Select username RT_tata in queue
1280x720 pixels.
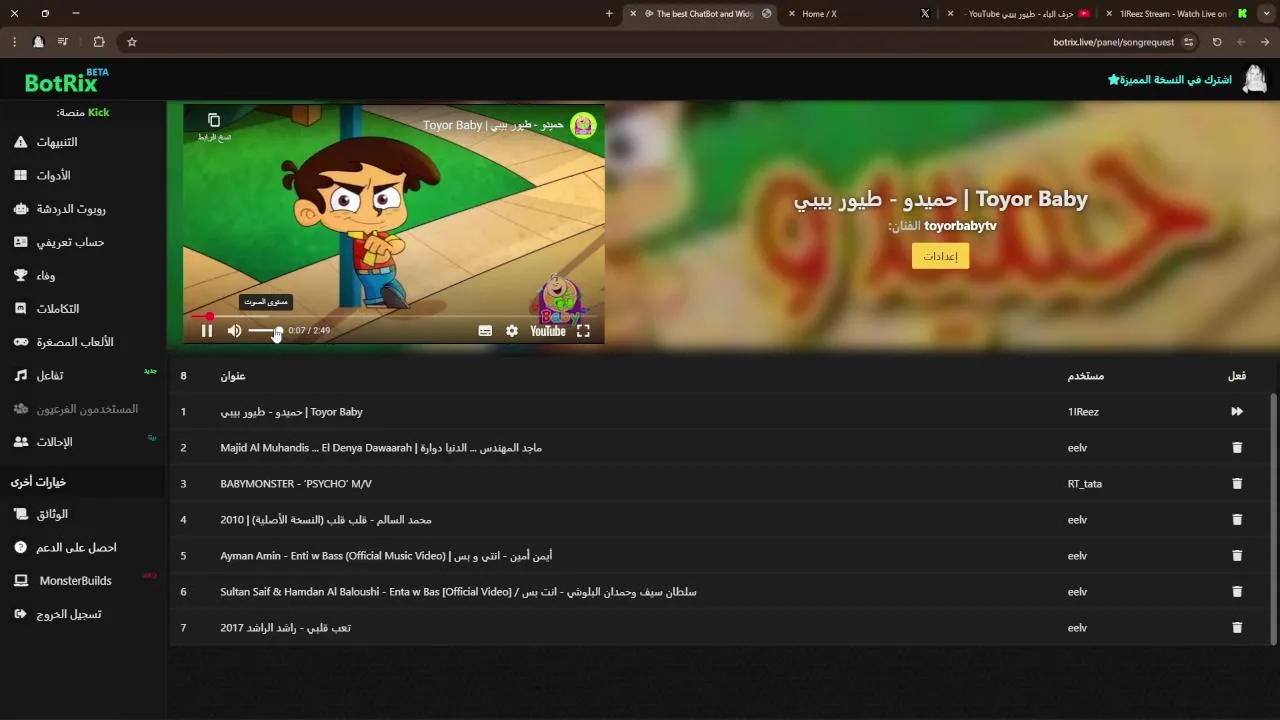pyautogui.click(x=1085, y=484)
